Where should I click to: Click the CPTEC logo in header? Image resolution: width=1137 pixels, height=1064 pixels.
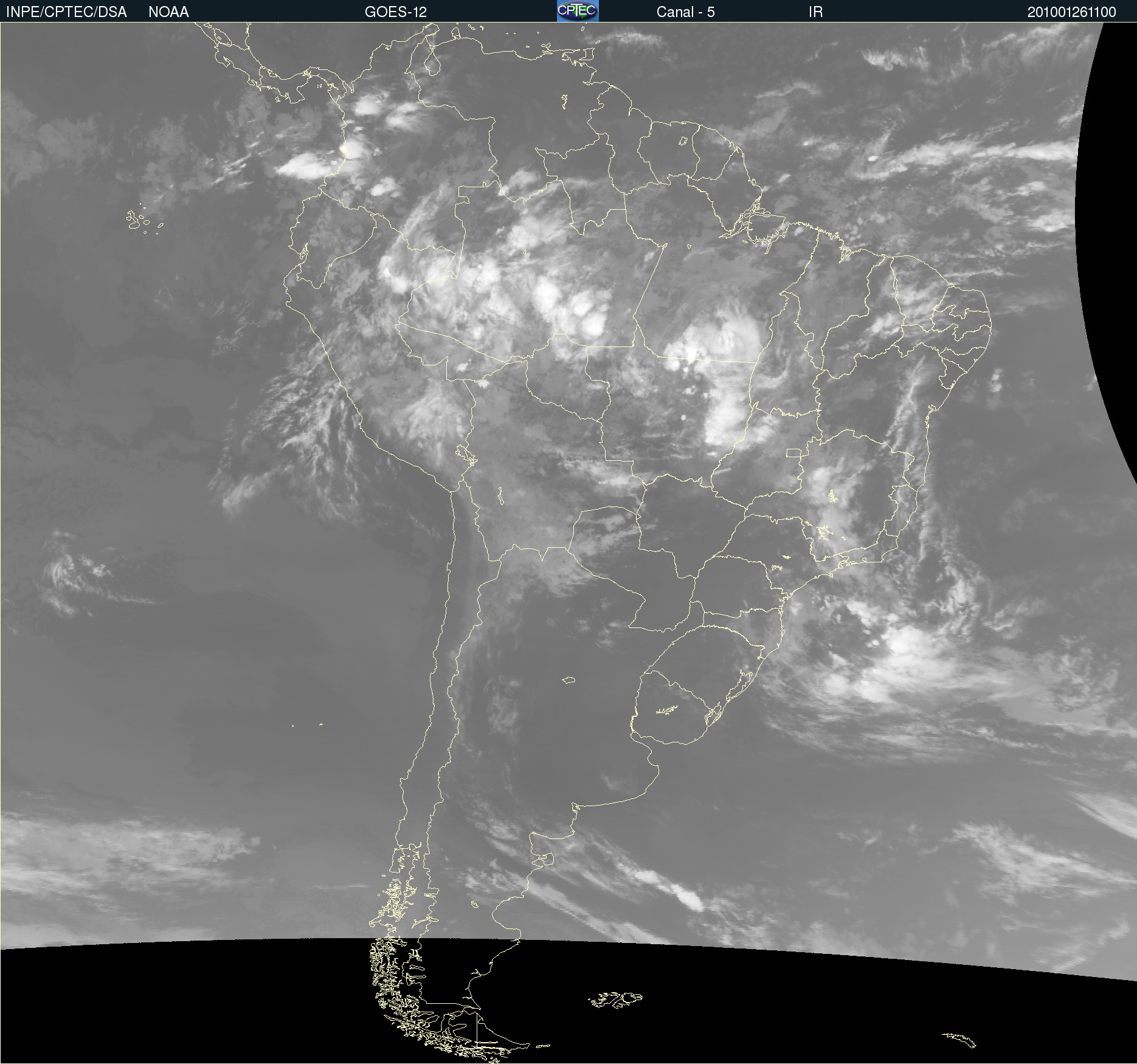578,11
